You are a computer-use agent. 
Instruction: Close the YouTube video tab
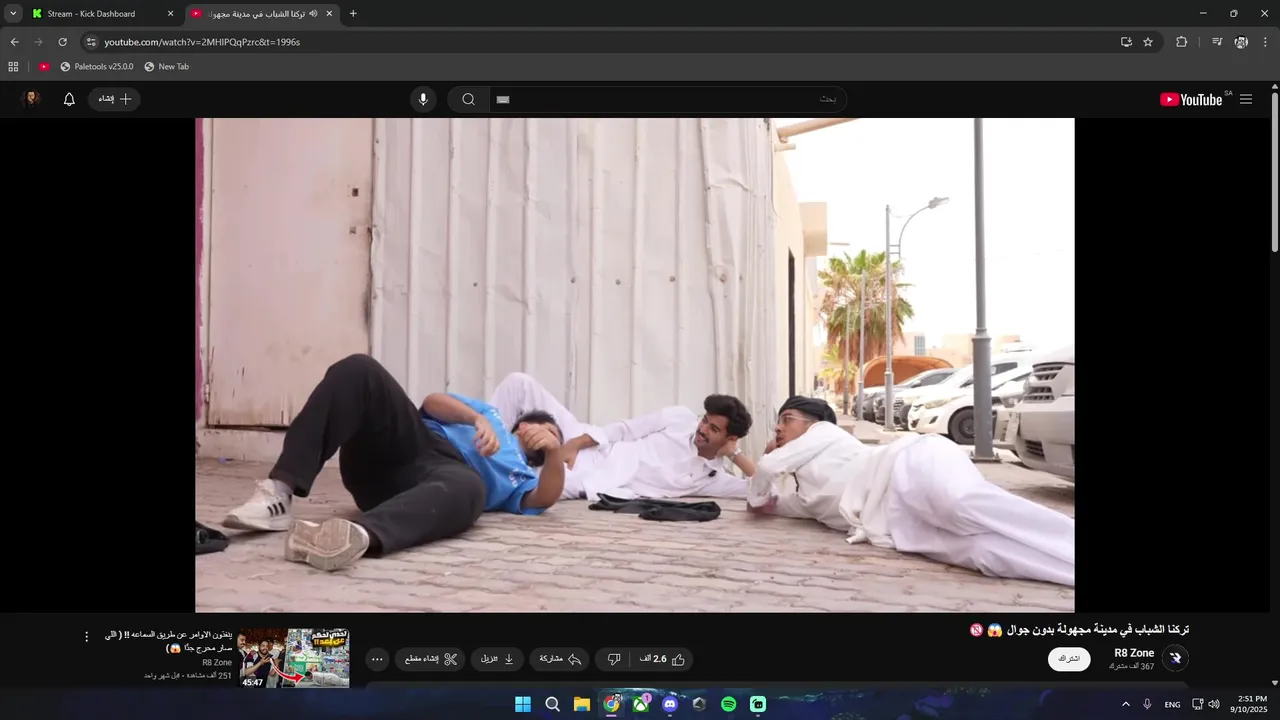(x=329, y=14)
